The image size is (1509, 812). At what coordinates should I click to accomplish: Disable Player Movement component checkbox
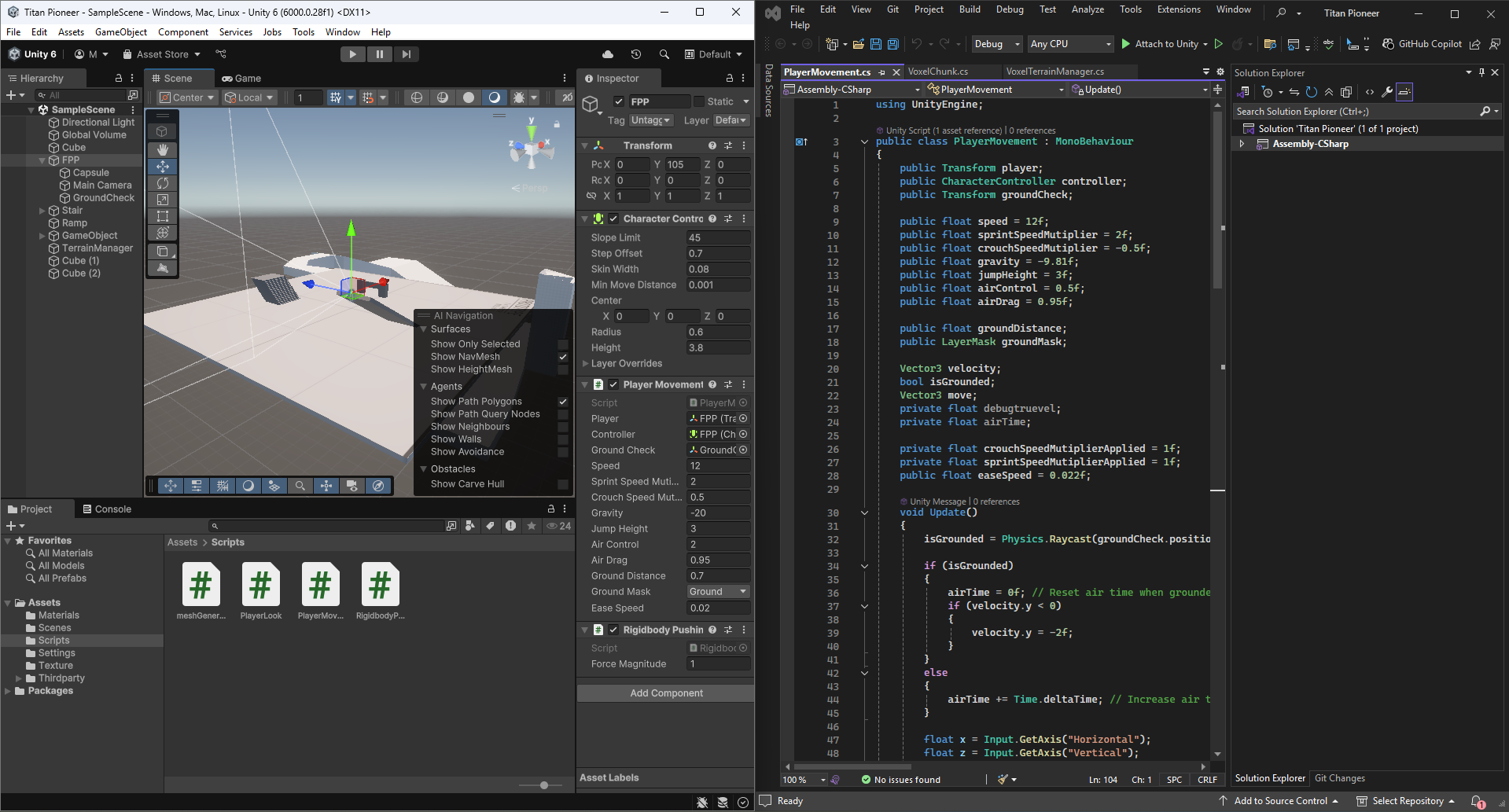coord(613,384)
